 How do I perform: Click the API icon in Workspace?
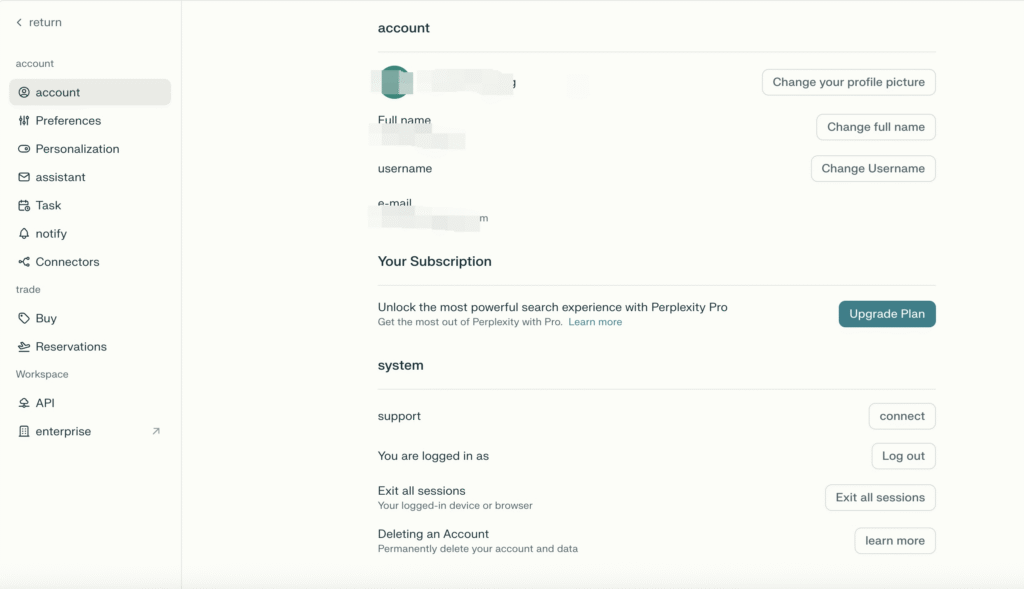pyautogui.click(x=24, y=403)
